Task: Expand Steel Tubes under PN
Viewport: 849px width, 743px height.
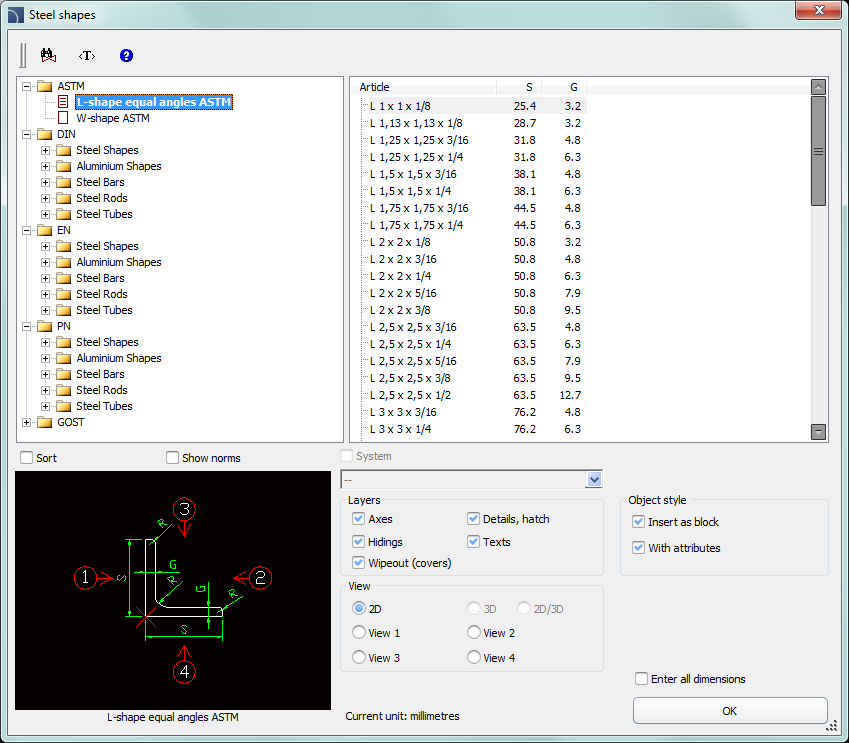Action: (x=45, y=406)
